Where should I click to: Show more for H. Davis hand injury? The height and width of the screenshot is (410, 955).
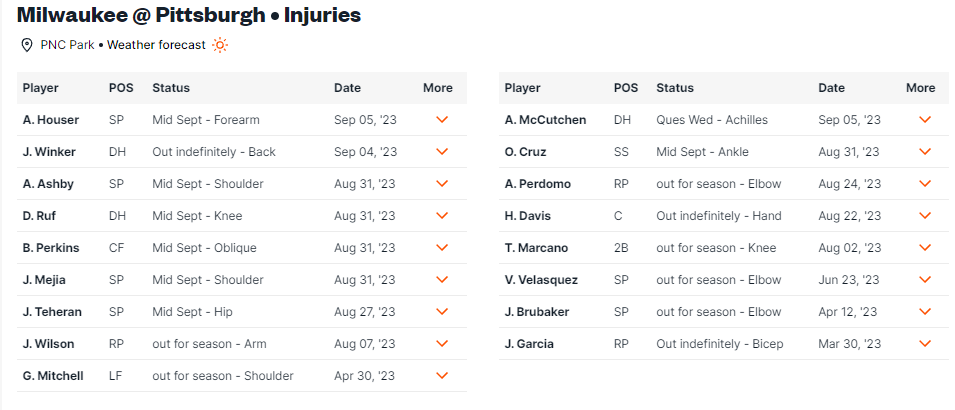925,216
